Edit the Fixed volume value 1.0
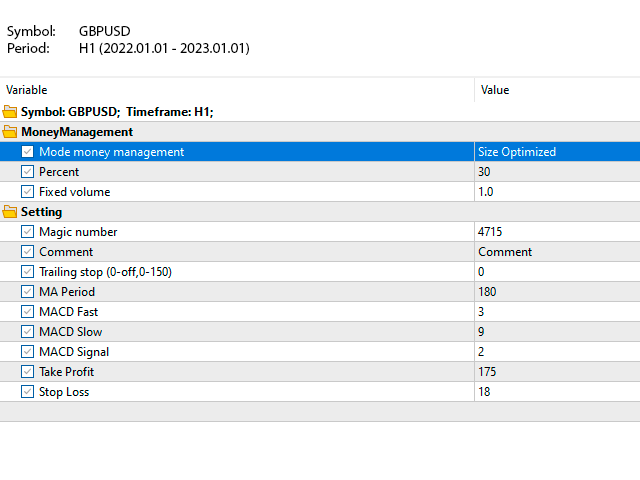This screenshot has height=480, width=640. [x=557, y=191]
